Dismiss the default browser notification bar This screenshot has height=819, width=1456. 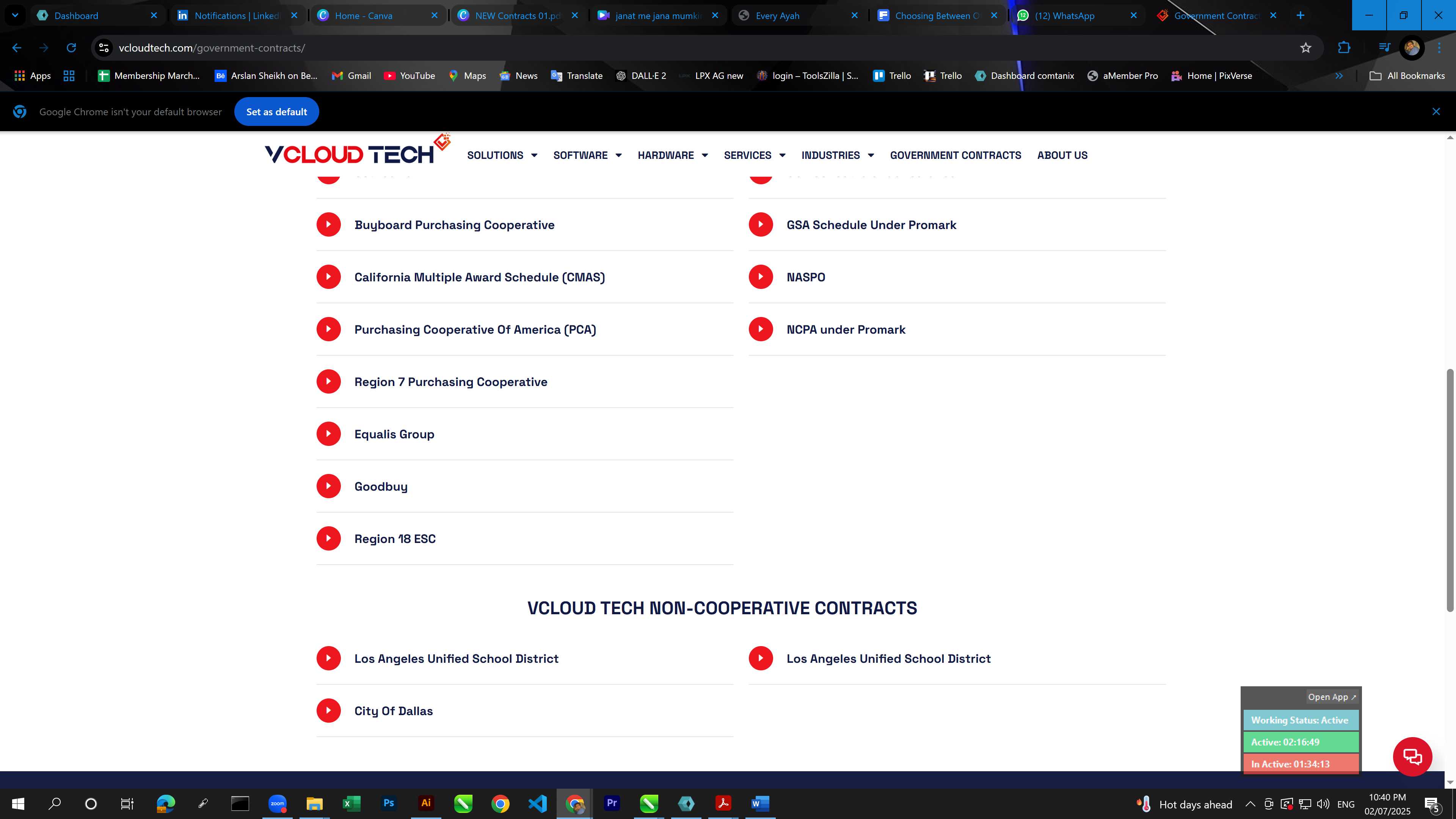coord(1436,112)
